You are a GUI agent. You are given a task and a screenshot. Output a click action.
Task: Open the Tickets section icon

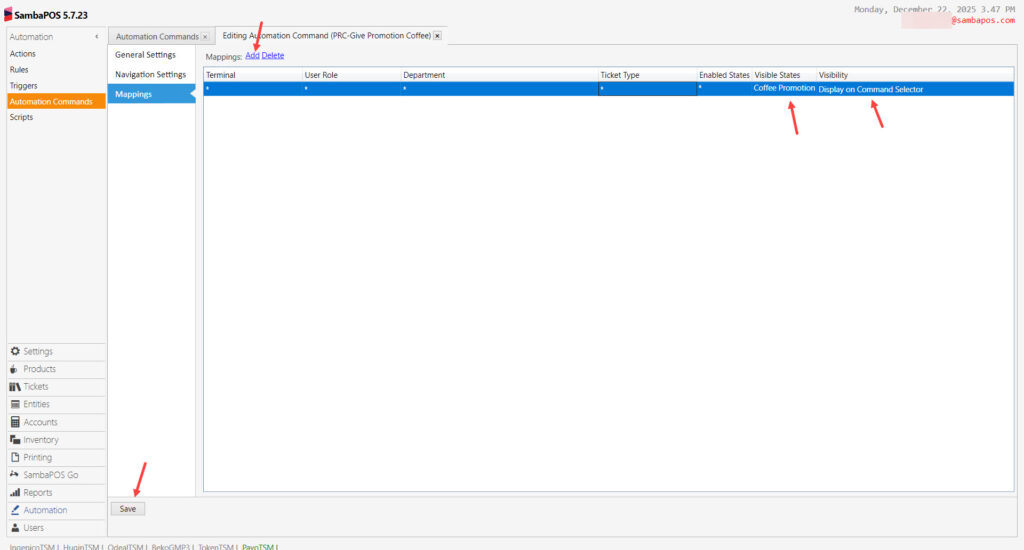click(15, 387)
